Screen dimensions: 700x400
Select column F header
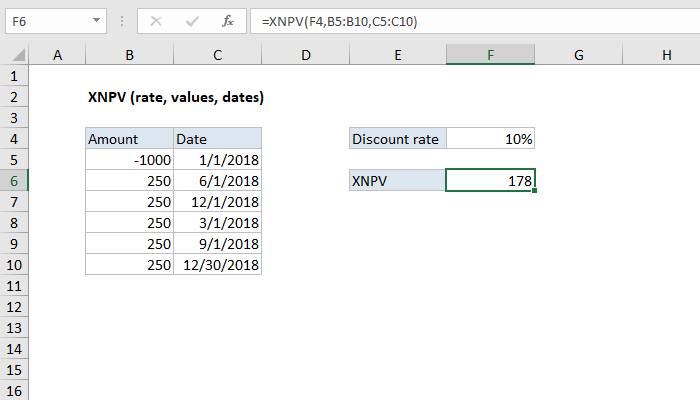[490, 56]
